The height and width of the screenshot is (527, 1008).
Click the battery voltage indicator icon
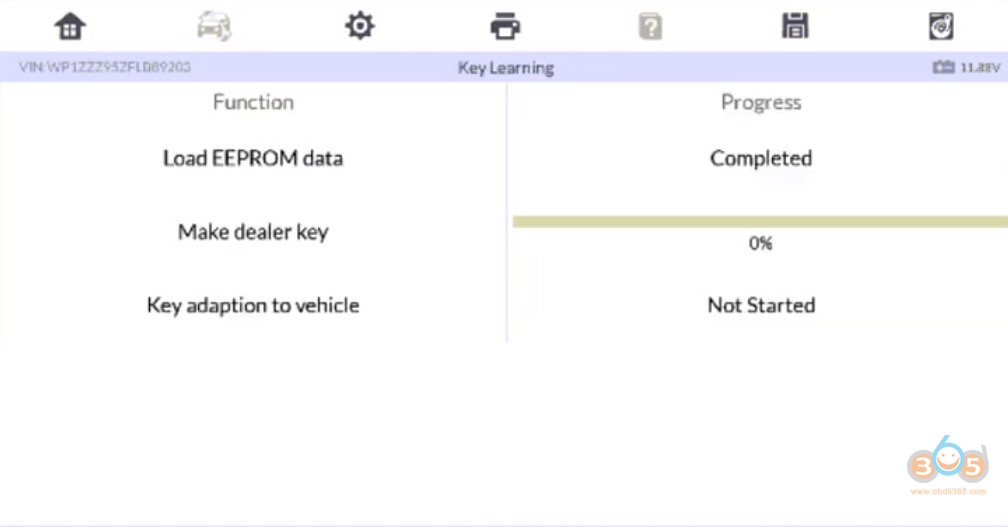coord(944,68)
